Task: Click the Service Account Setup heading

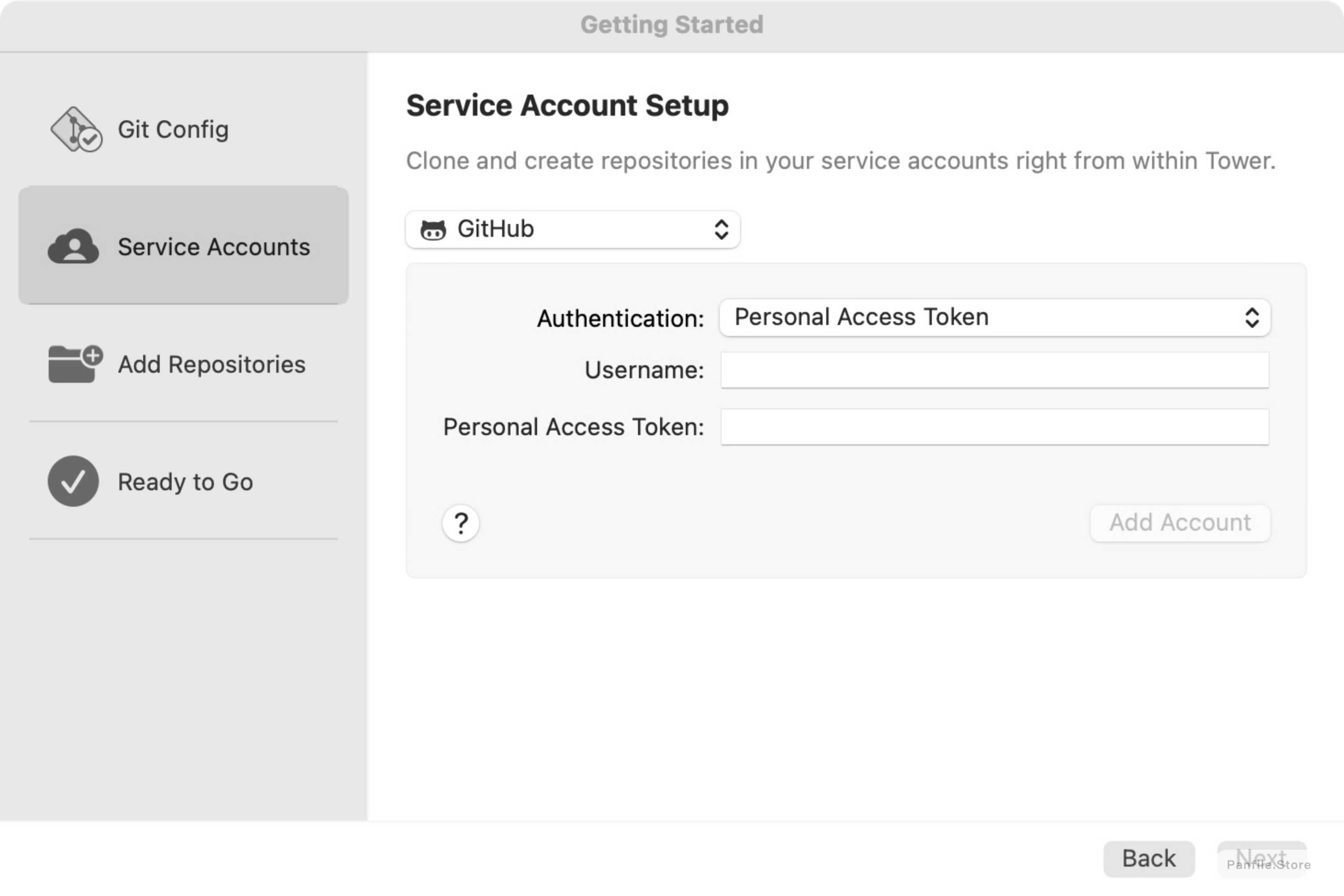Action: point(567,106)
